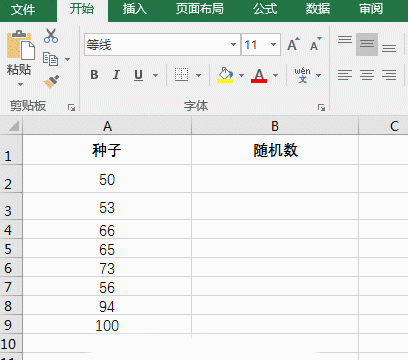The height and width of the screenshot is (360, 408).
Task: Switch to the 审阅 Review tab
Action: (x=371, y=9)
